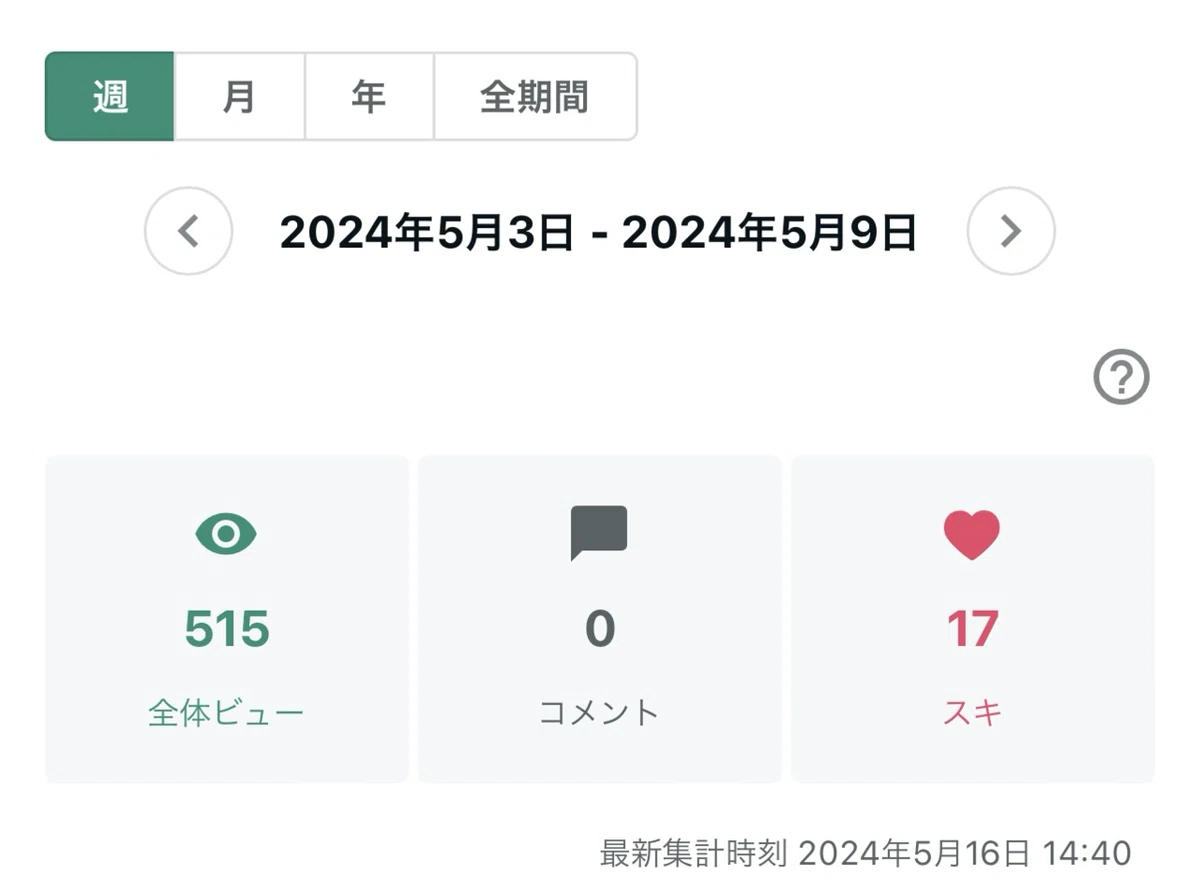Go to next week with right chevron
The height and width of the screenshot is (890, 1200).
(1011, 231)
